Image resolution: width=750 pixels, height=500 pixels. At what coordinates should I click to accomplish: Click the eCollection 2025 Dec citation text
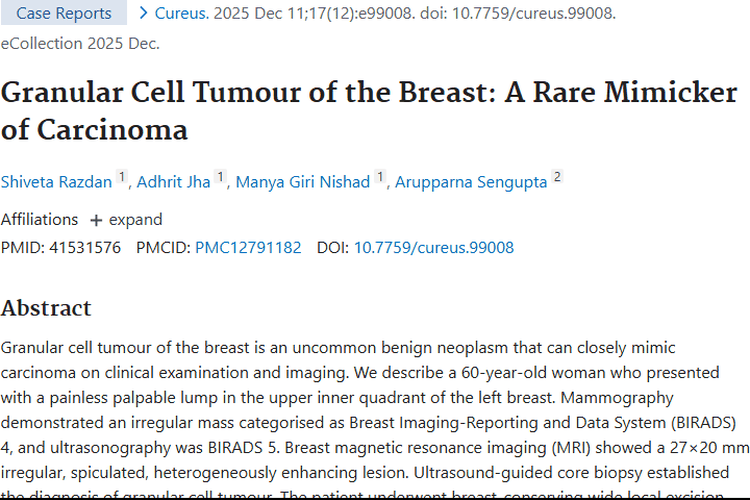click(80, 43)
